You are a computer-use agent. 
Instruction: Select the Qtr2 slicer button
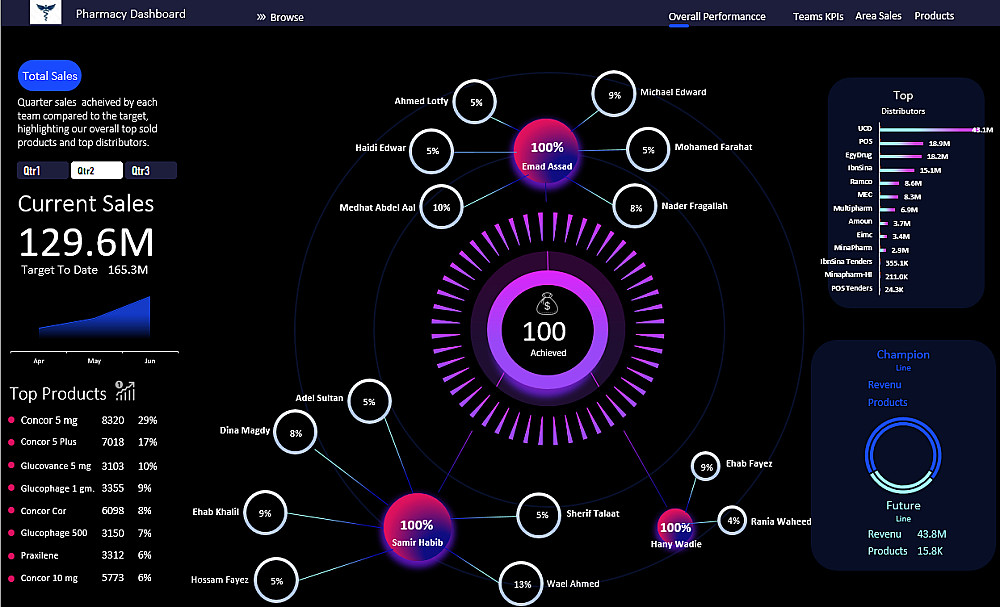96,170
